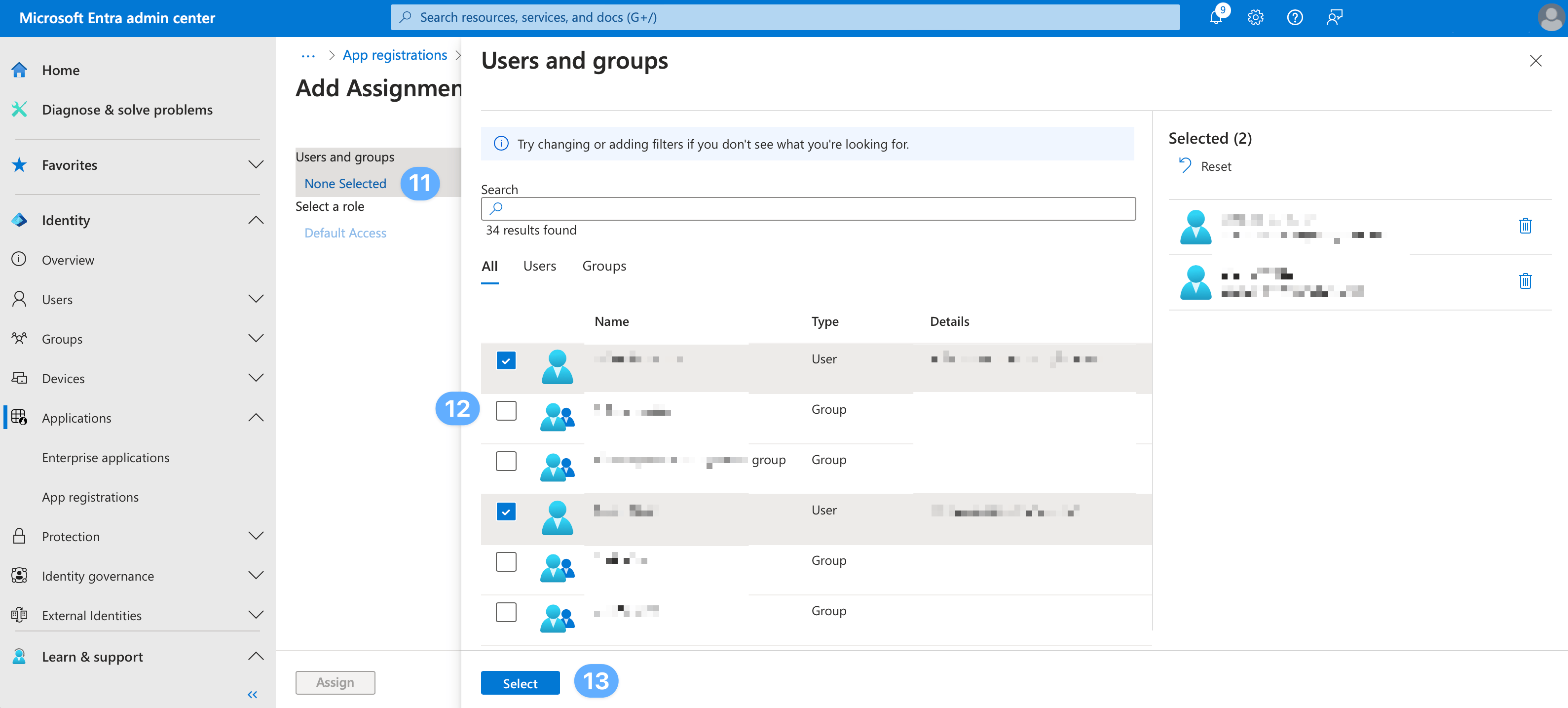Open Enterprise applications in sidebar

(x=105, y=458)
